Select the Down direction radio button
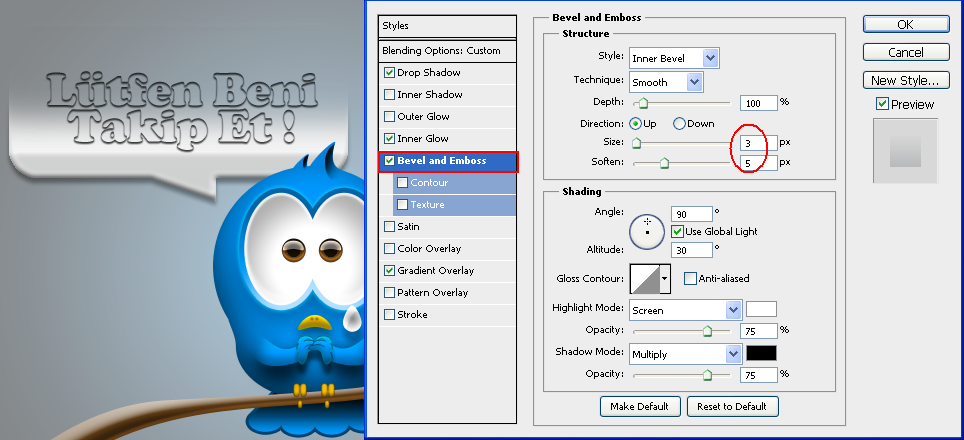 (x=679, y=124)
